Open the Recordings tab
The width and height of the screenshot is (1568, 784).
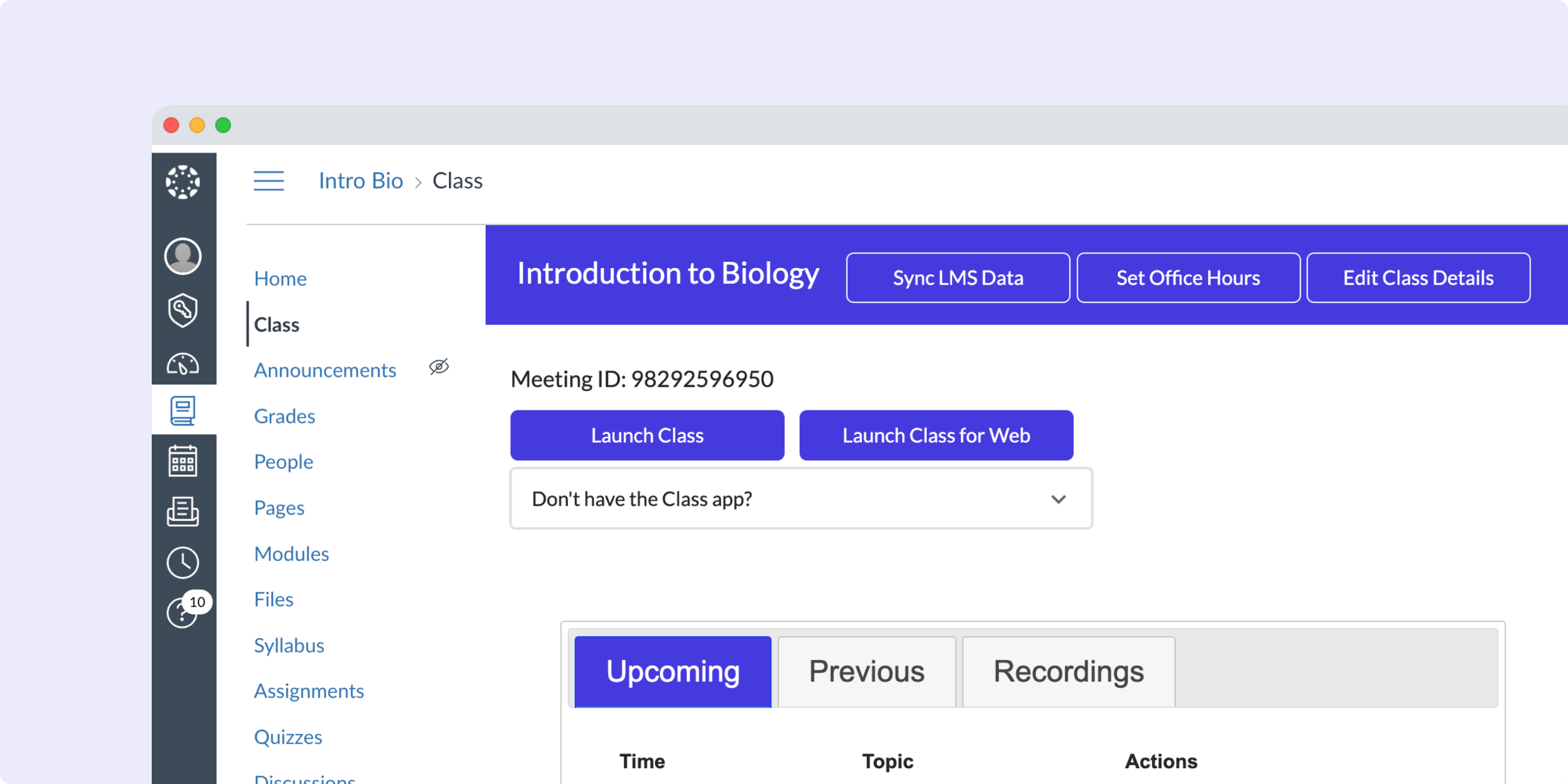tap(1068, 671)
